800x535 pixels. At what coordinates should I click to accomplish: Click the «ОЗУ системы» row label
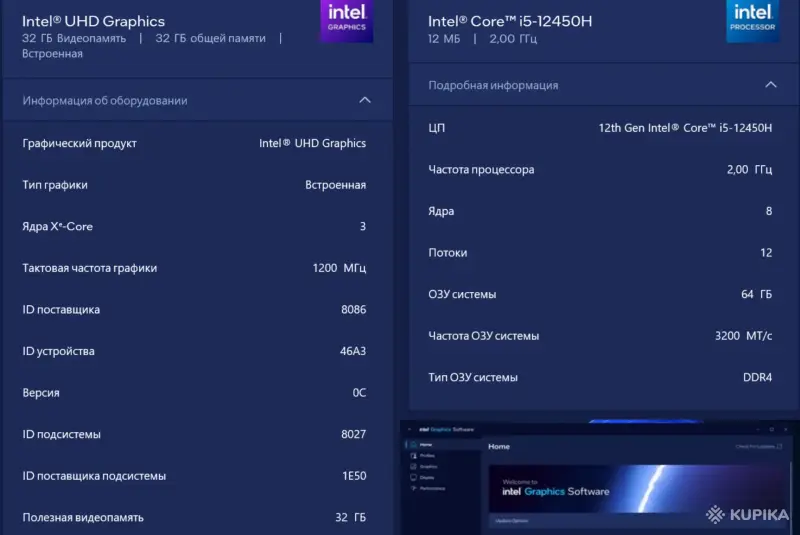point(462,294)
